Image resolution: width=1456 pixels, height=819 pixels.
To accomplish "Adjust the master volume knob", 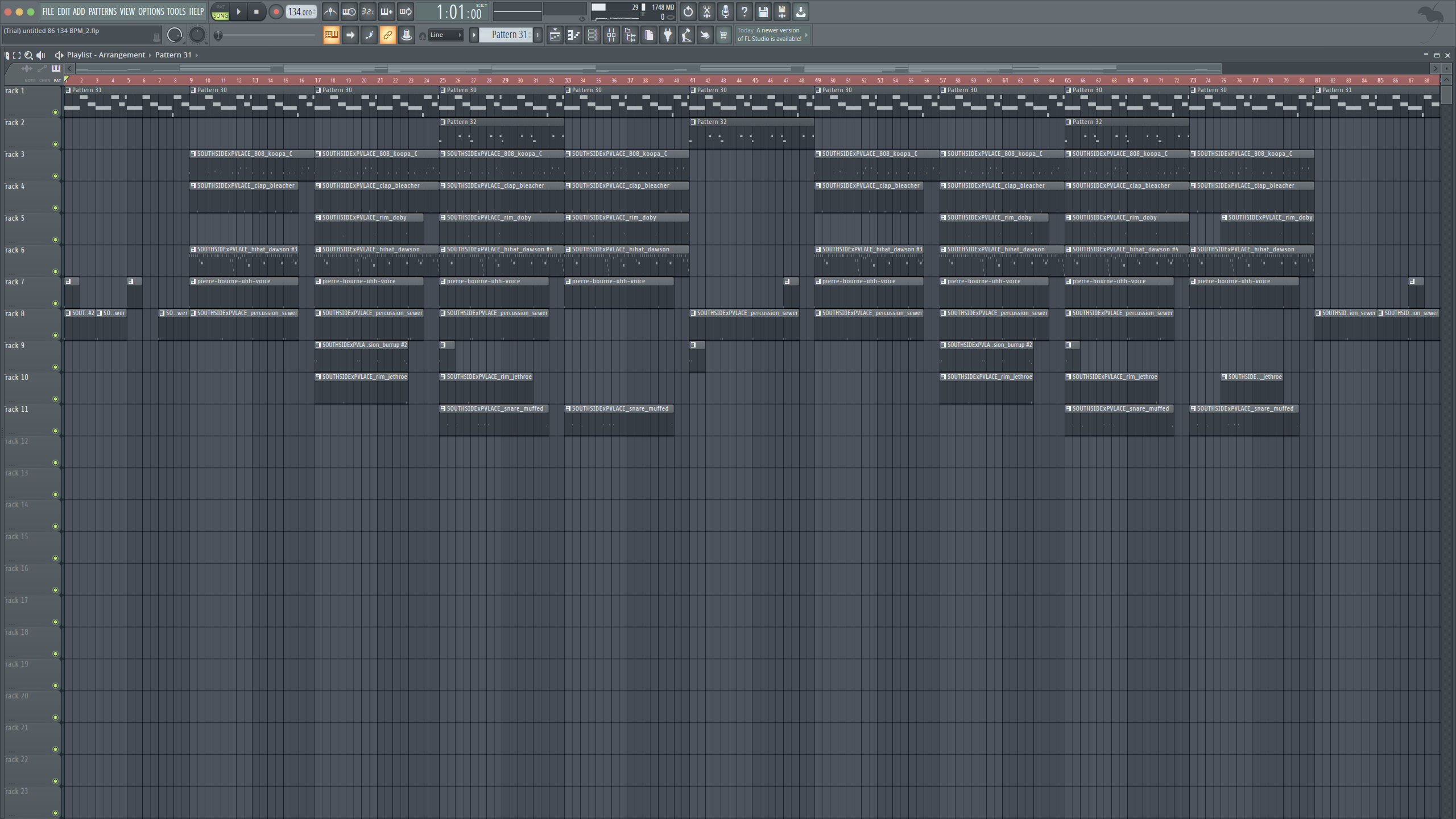I will [175, 35].
